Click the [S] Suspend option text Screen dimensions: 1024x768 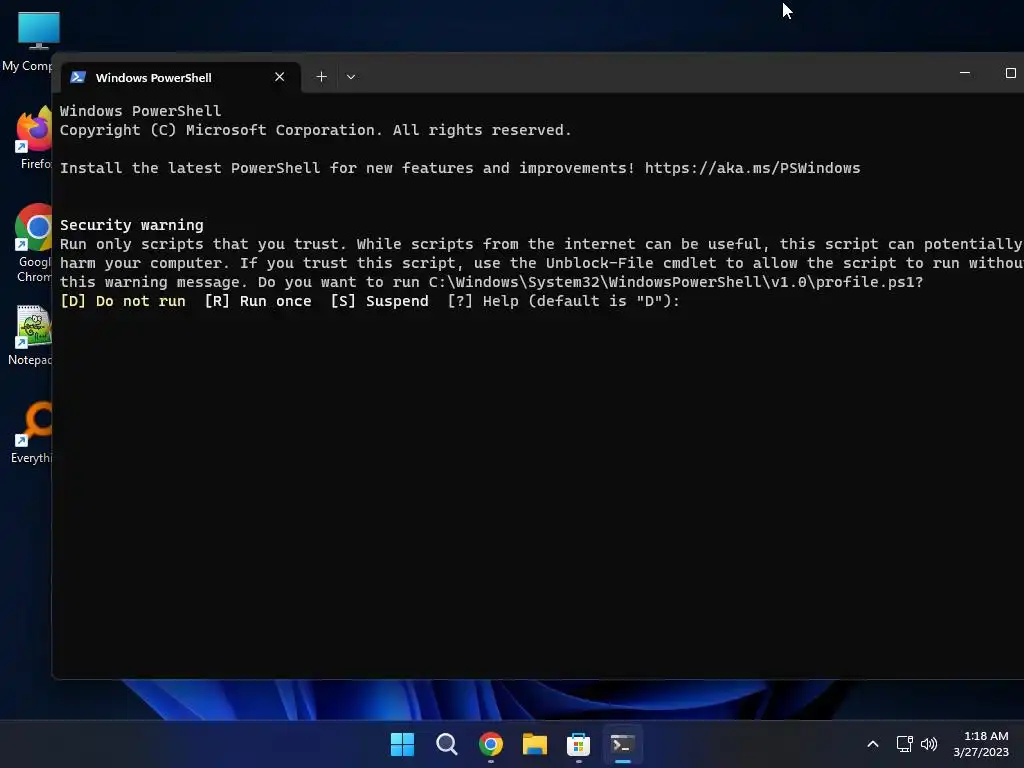379,301
